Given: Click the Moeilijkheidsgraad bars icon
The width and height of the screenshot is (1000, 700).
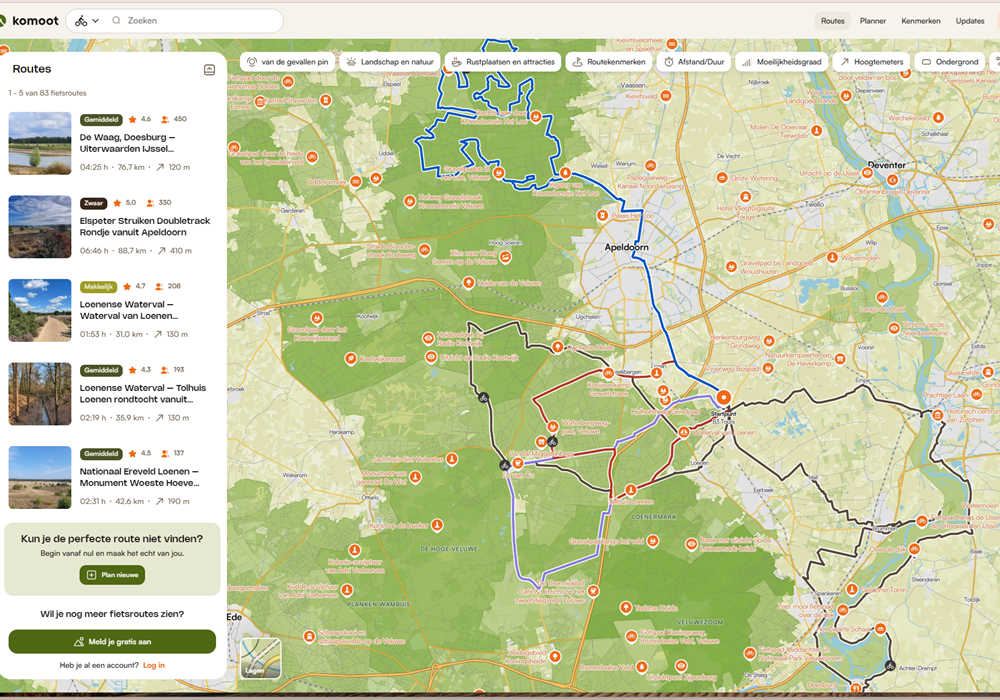Looking at the screenshot, I should click(x=746, y=62).
